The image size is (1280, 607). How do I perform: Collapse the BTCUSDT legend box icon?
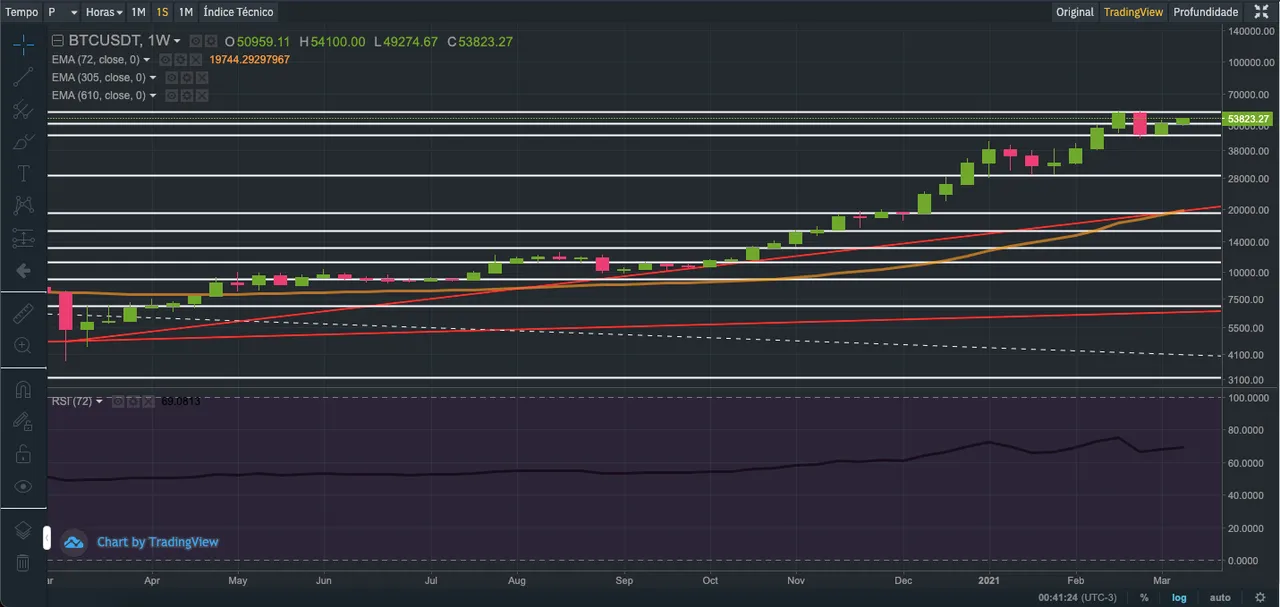tap(57, 41)
